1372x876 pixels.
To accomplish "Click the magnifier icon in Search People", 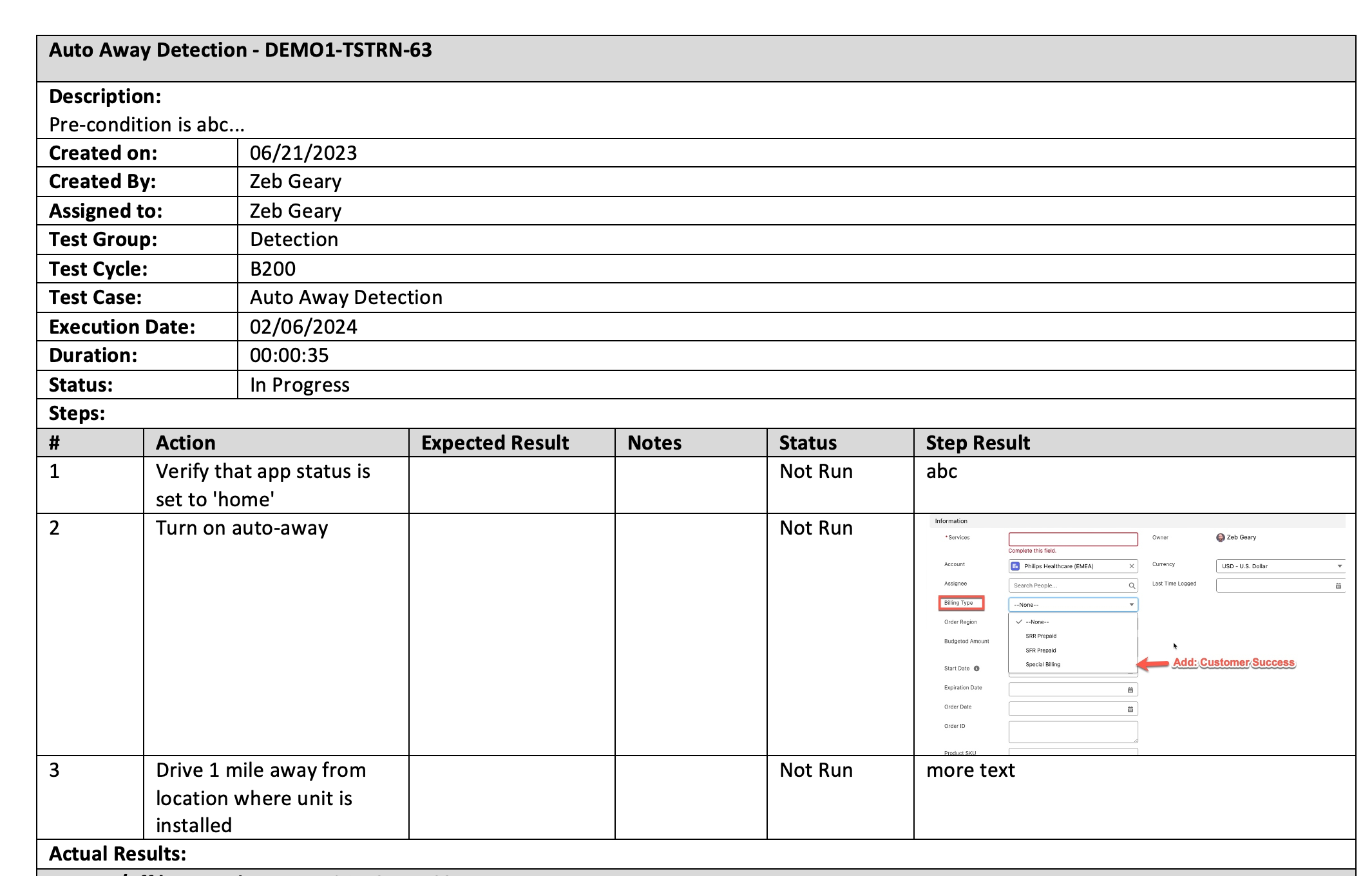I will pyautogui.click(x=1131, y=586).
